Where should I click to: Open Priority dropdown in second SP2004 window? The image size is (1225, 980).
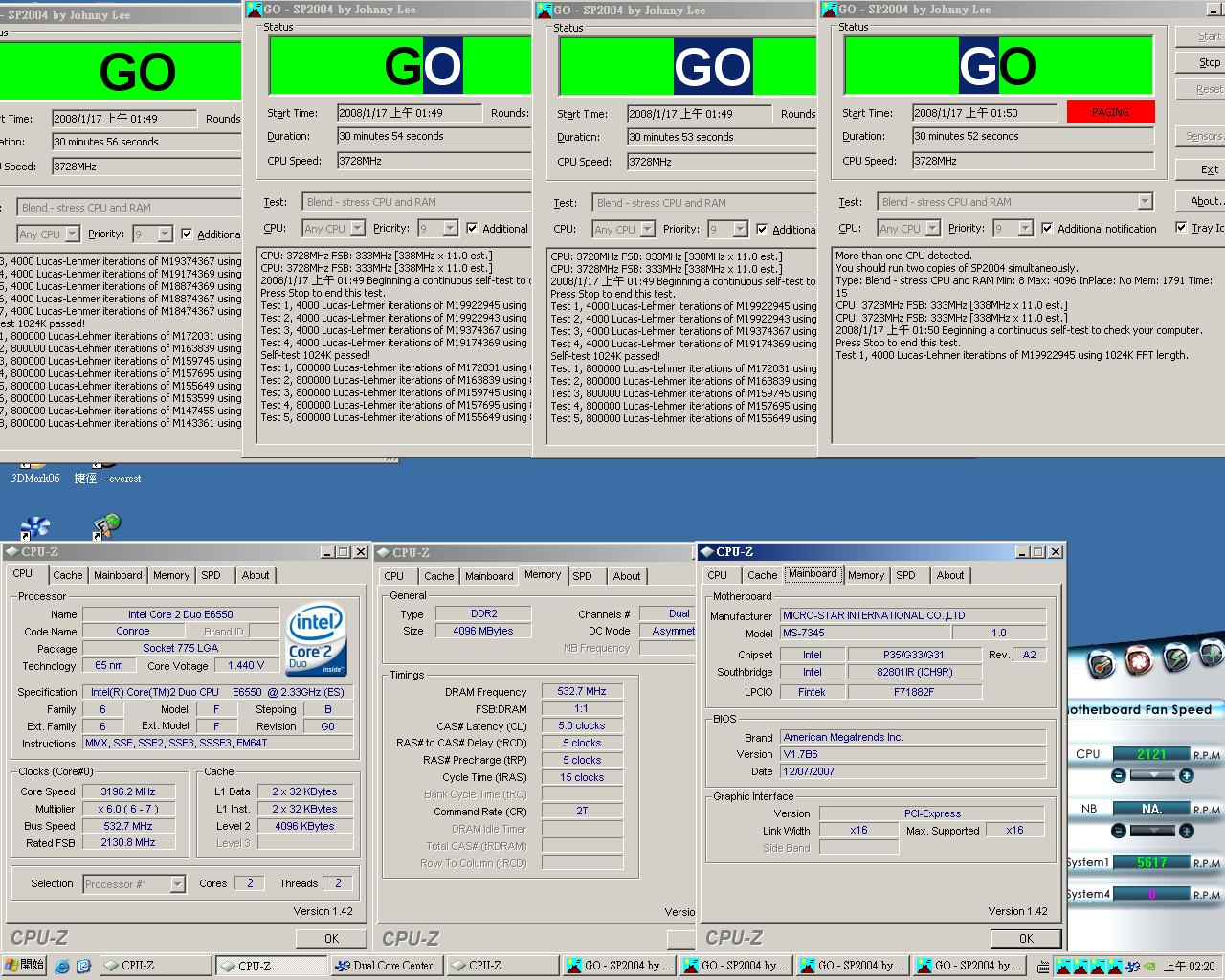pyautogui.click(x=451, y=229)
